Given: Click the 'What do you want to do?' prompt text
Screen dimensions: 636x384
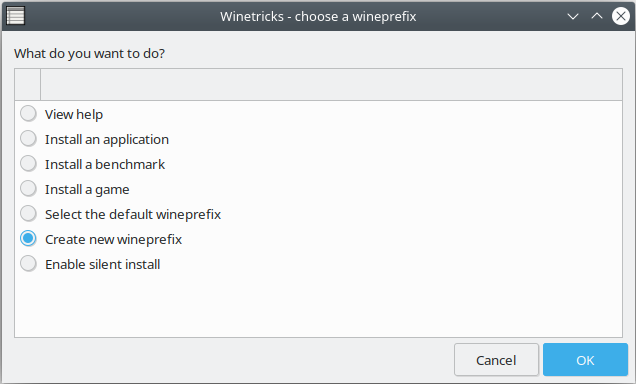Looking at the screenshot, I should (x=89, y=54).
